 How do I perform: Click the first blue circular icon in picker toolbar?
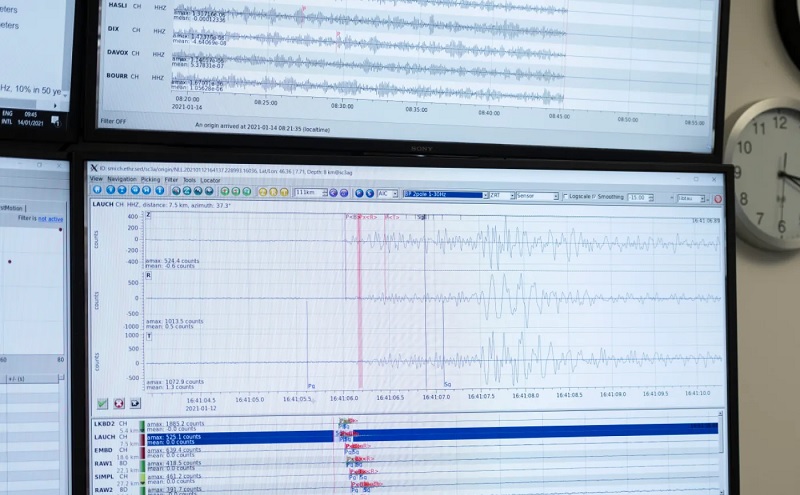click(x=97, y=189)
